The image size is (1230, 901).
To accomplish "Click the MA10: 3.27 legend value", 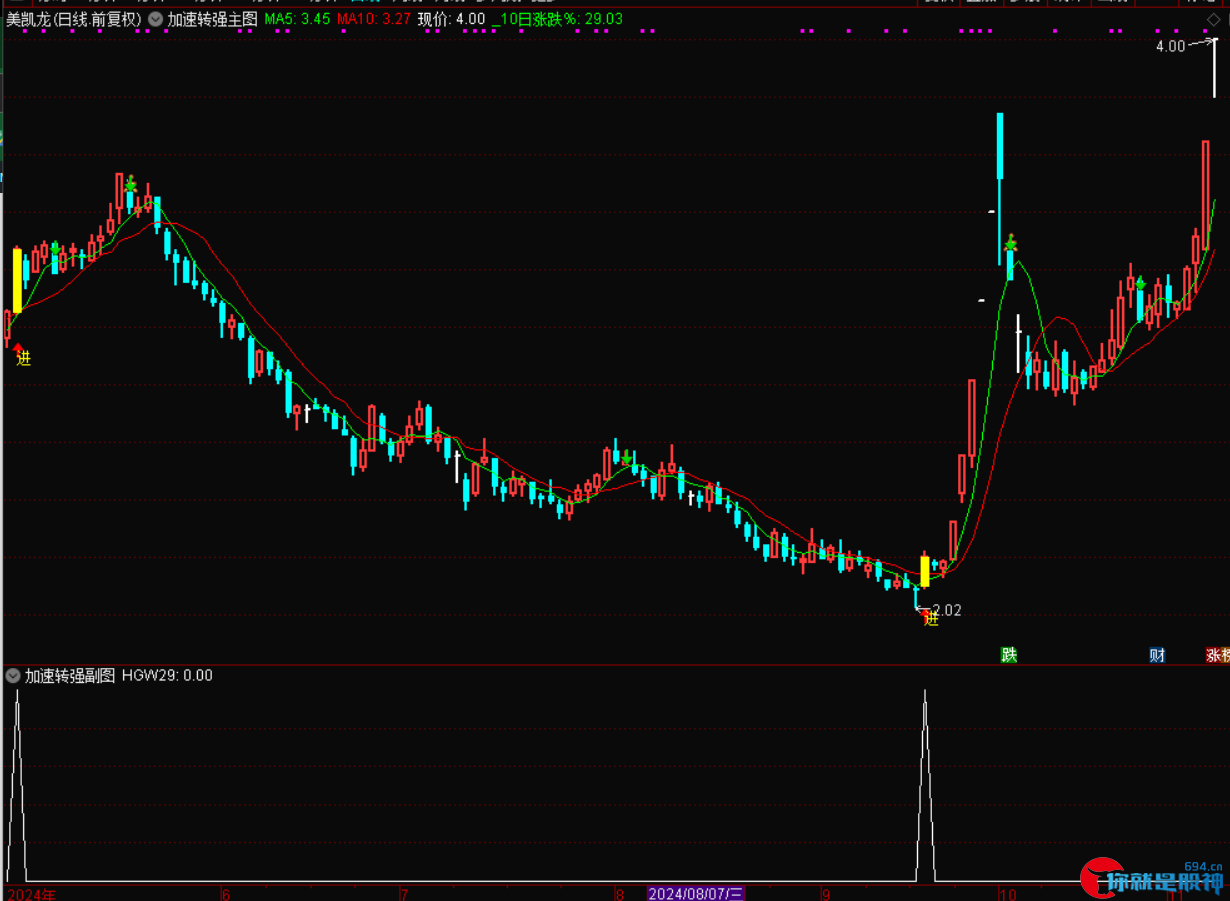I will [x=372, y=19].
